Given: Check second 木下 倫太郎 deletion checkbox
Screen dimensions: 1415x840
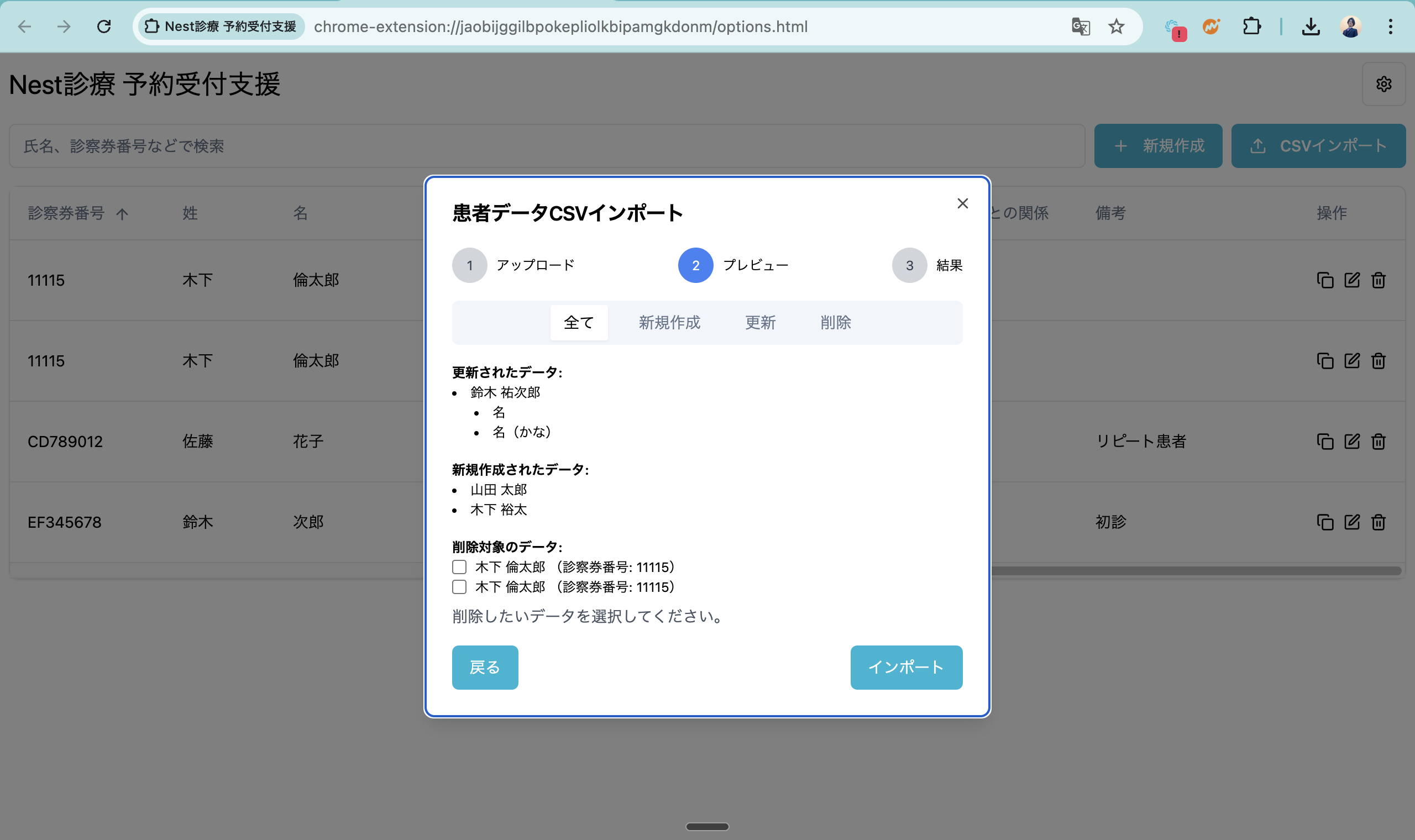Looking at the screenshot, I should [x=459, y=587].
